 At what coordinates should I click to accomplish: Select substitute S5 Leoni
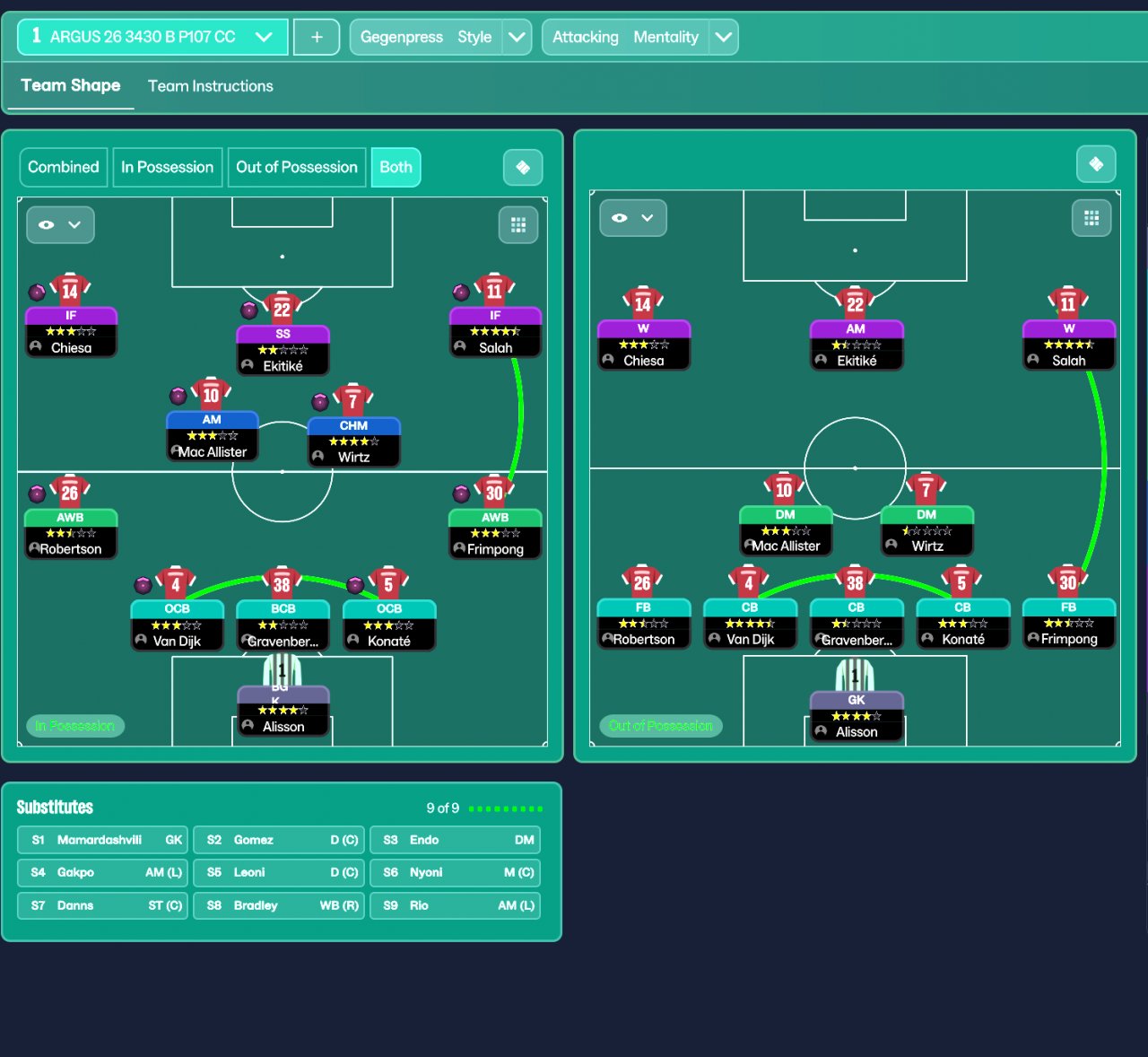click(x=279, y=872)
